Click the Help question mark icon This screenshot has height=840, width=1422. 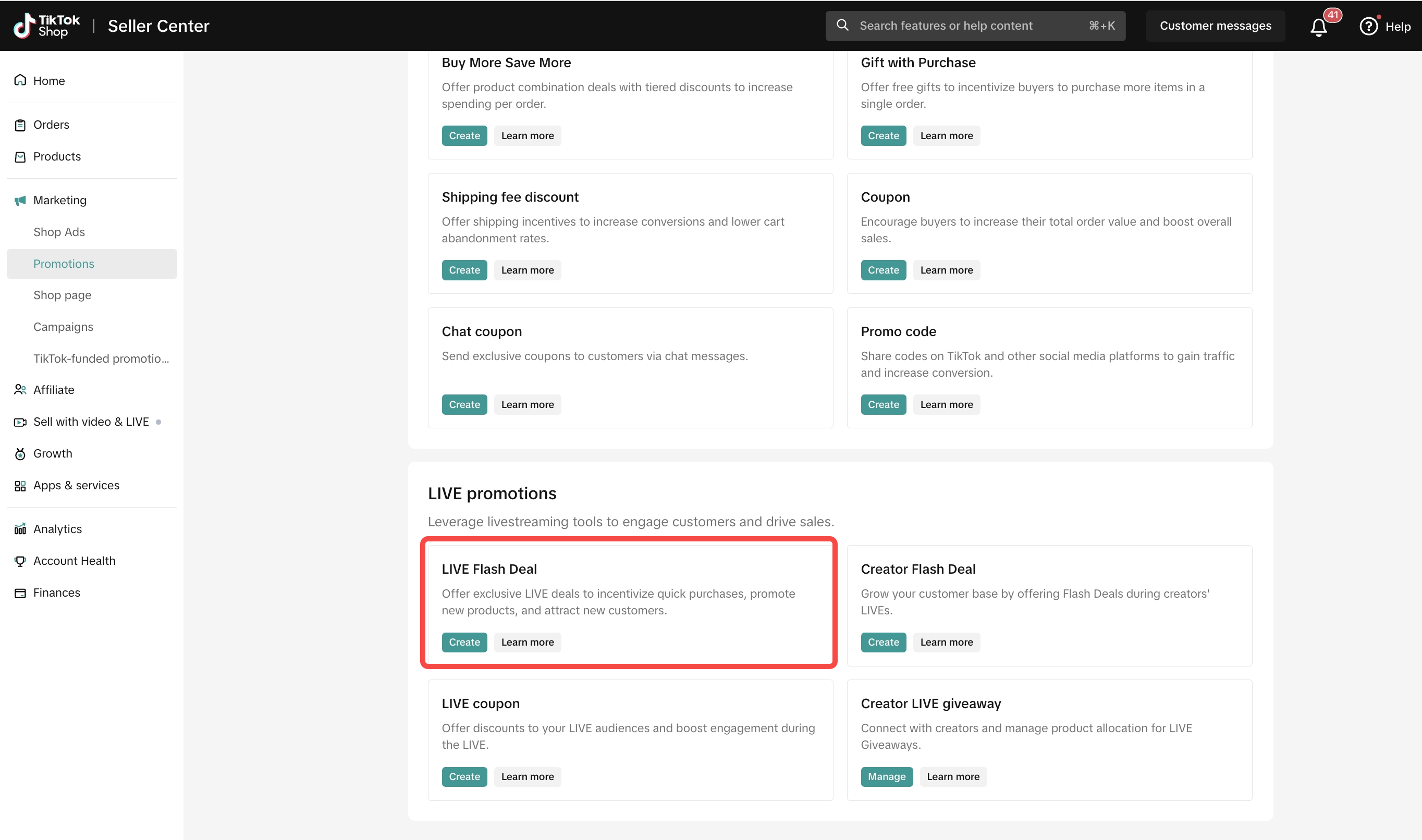click(x=1368, y=27)
